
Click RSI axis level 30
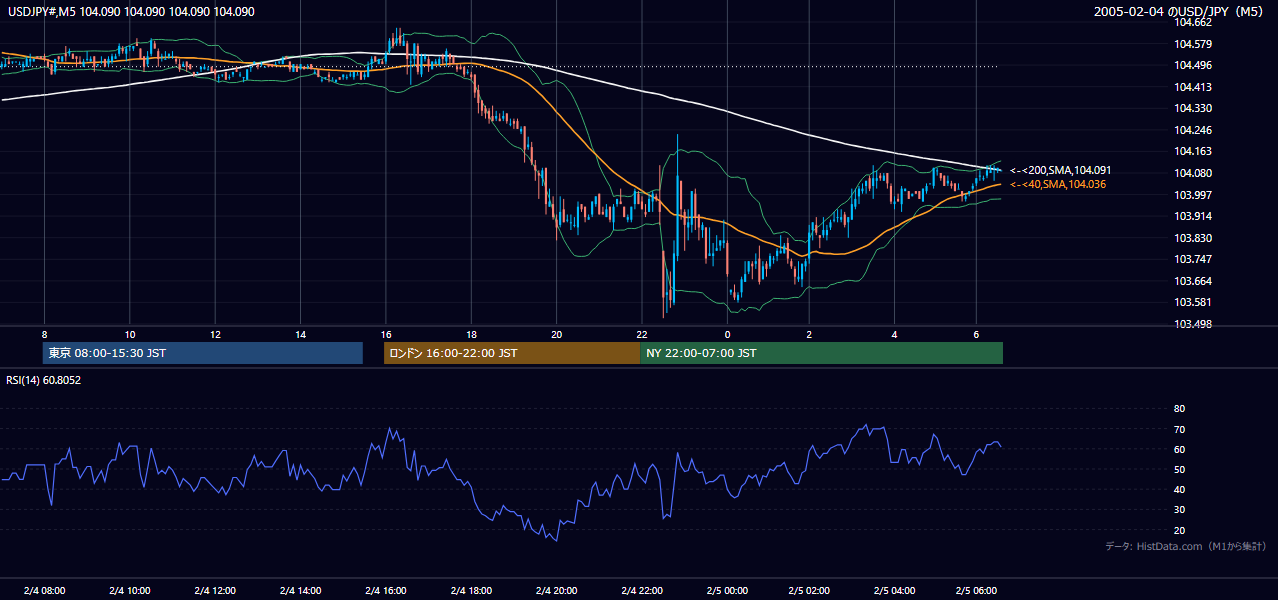1179,510
